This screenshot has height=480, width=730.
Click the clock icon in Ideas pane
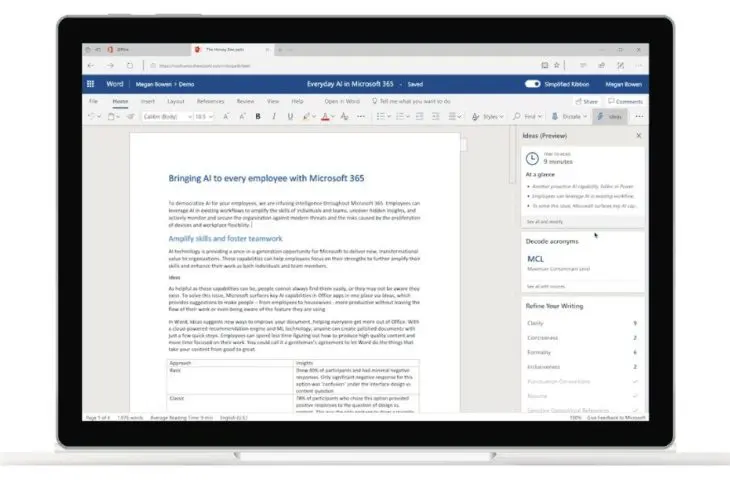[532, 159]
